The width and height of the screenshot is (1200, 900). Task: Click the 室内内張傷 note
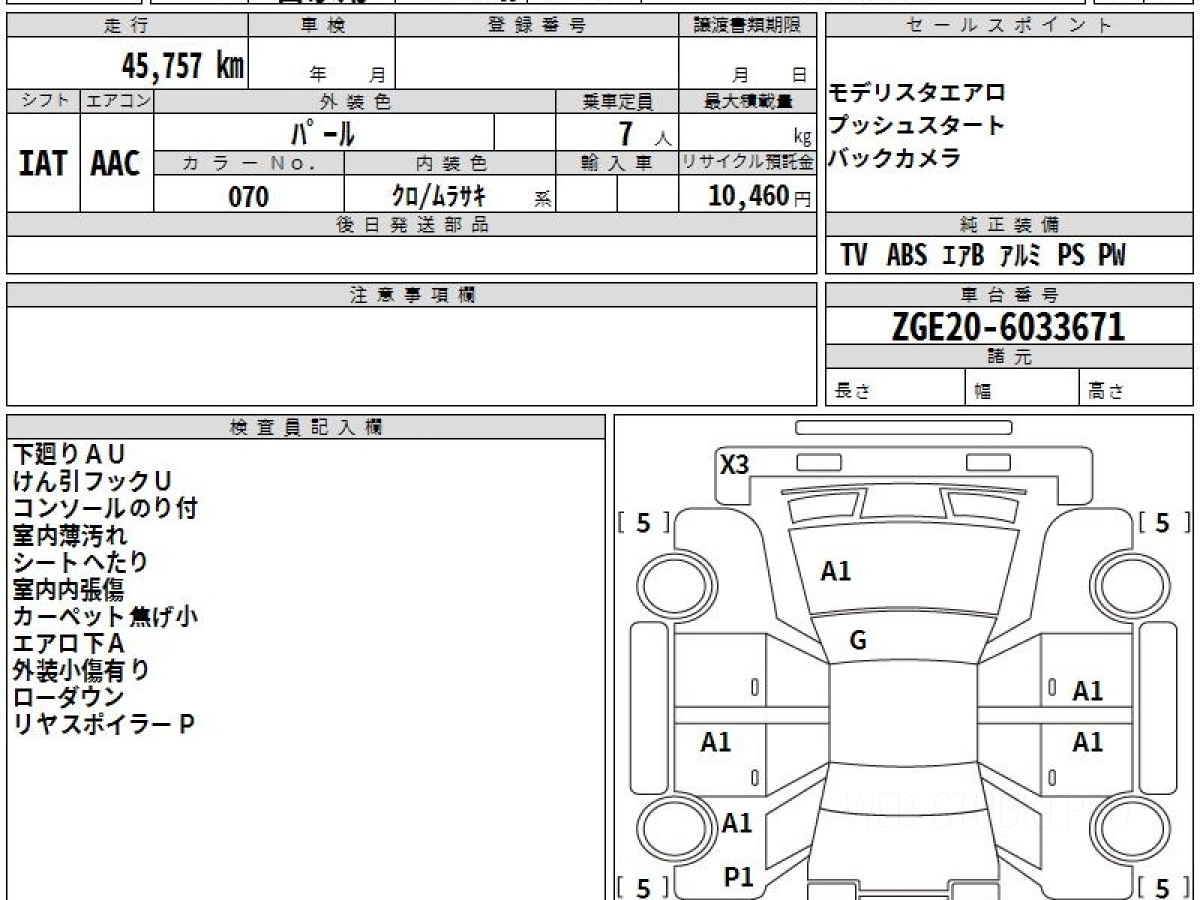pos(68,589)
